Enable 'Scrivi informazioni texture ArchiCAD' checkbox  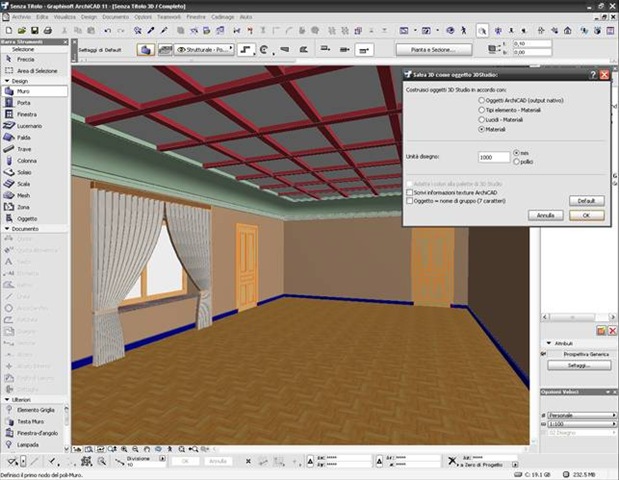(x=410, y=192)
